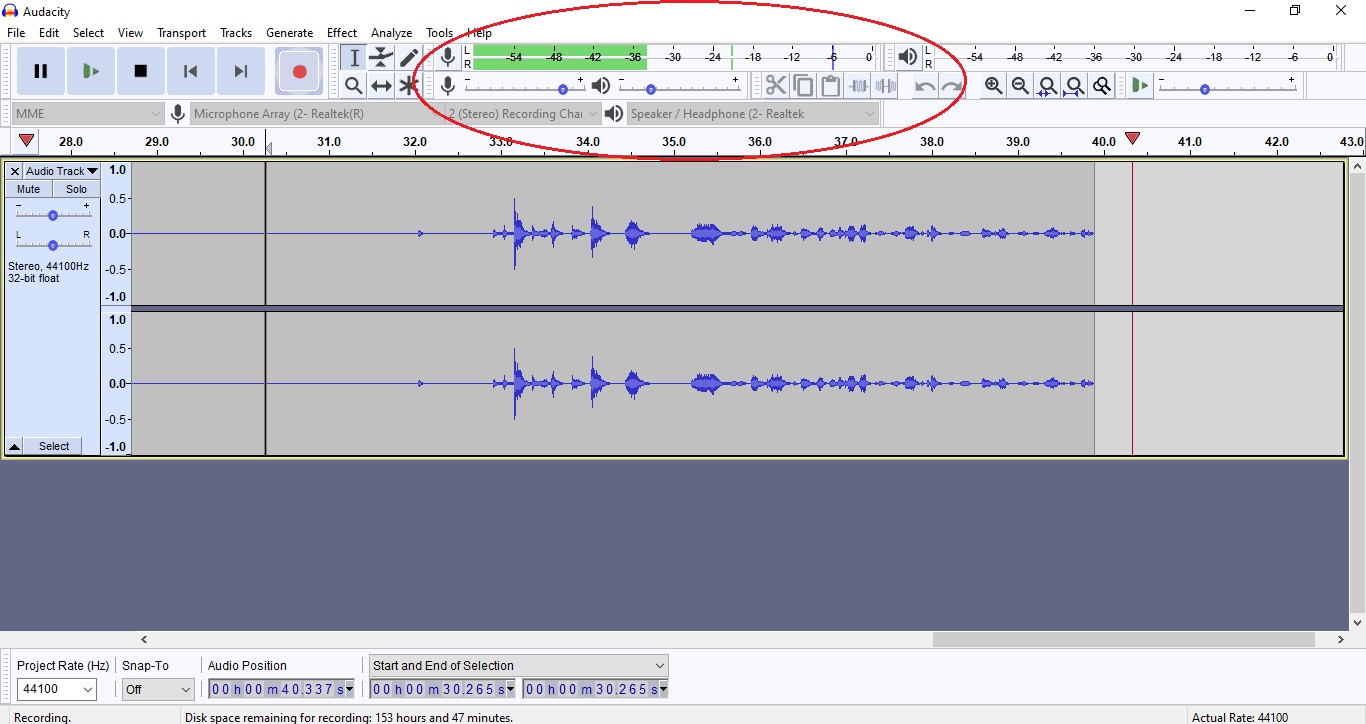Mute the Audio Track
Image resolution: width=1366 pixels, height=724 pixels.
29,189
